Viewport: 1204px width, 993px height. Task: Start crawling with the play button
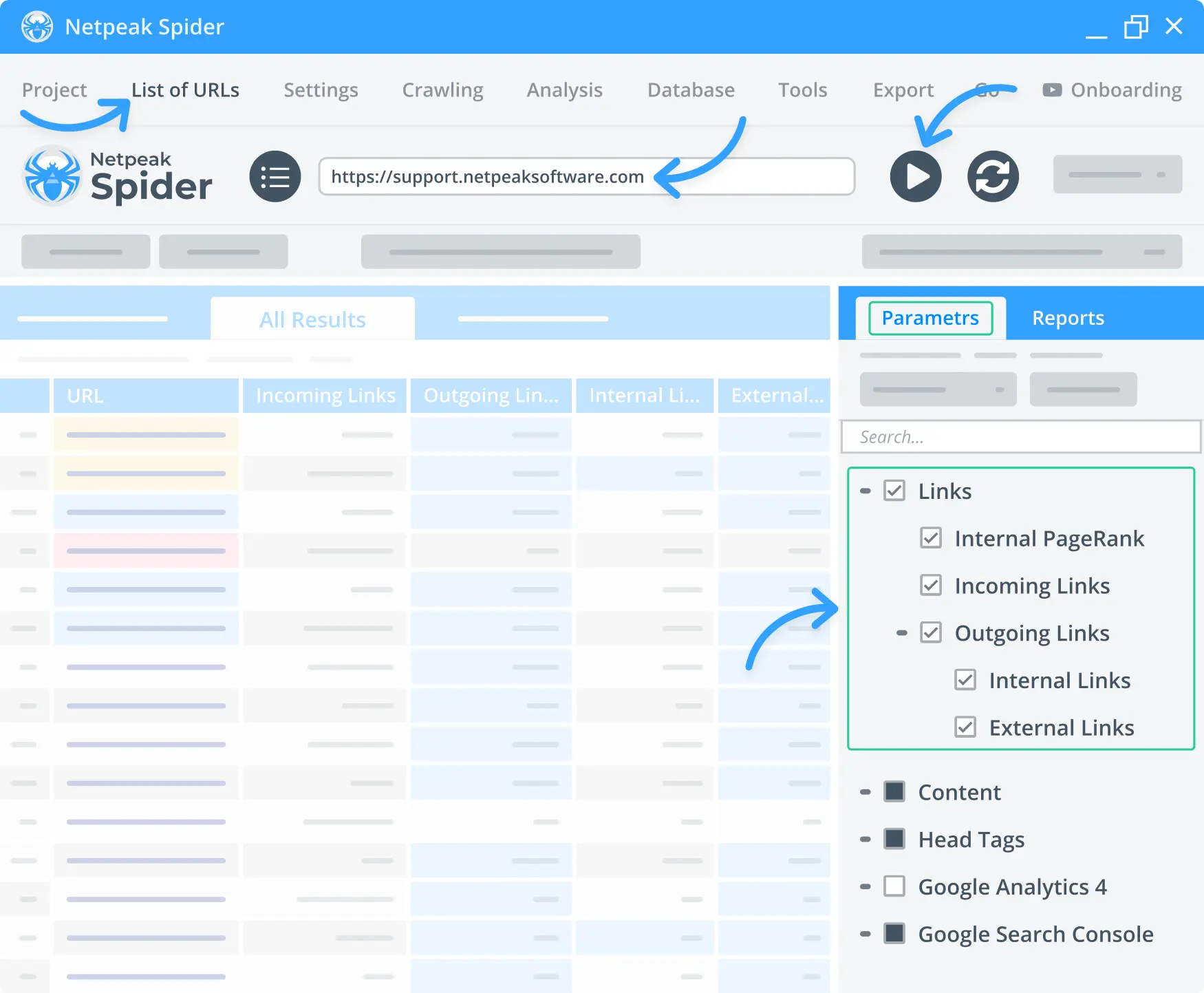(x=916, y=176)
